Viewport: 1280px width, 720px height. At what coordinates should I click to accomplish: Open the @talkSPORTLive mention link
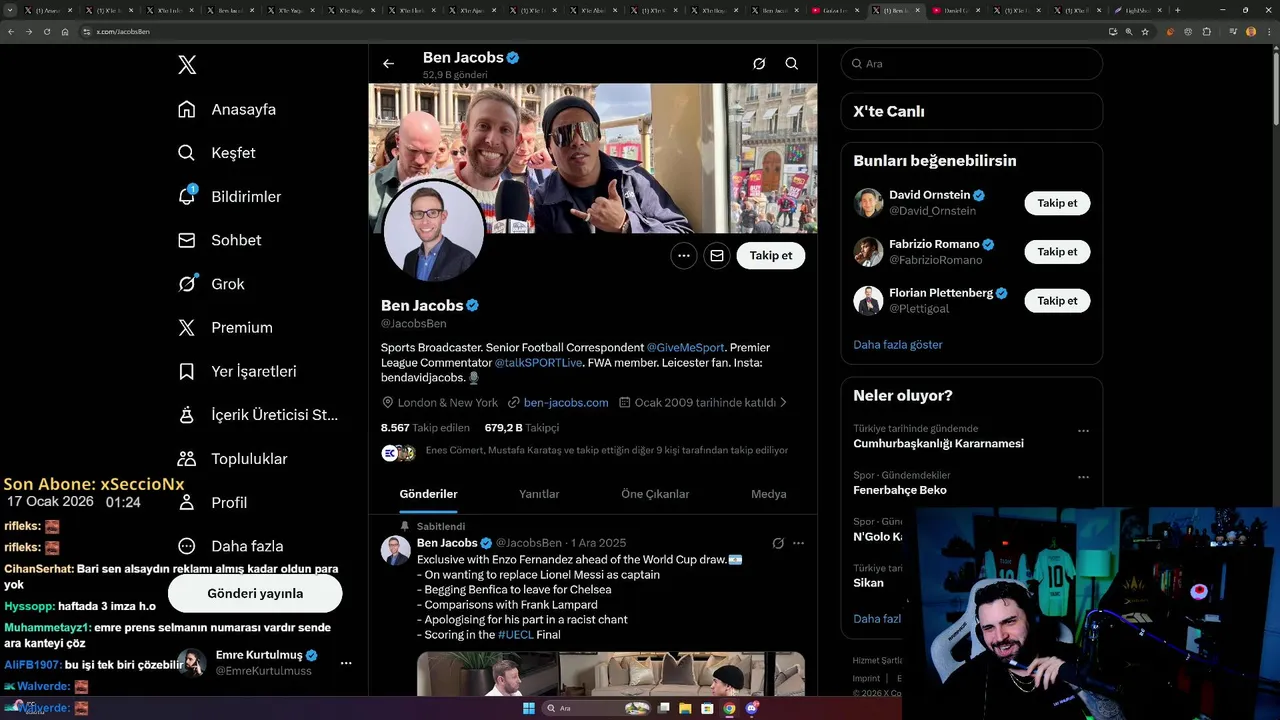point(538,362)
